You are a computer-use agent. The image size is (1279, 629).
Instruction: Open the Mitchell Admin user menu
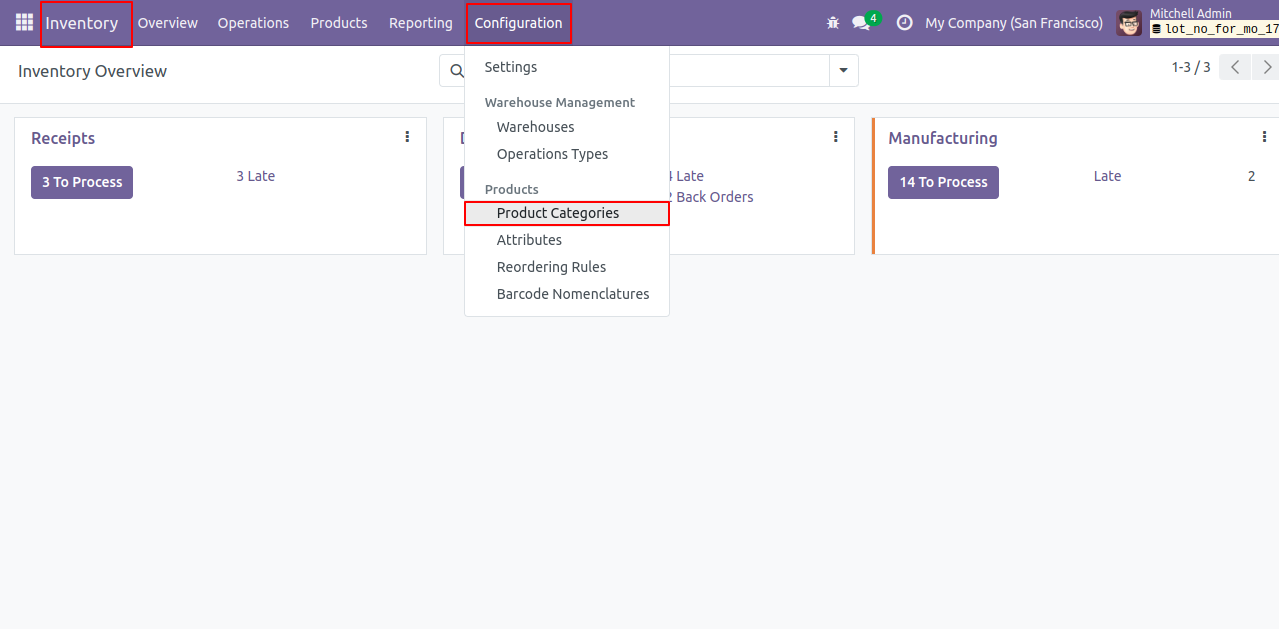(1197, 22)
